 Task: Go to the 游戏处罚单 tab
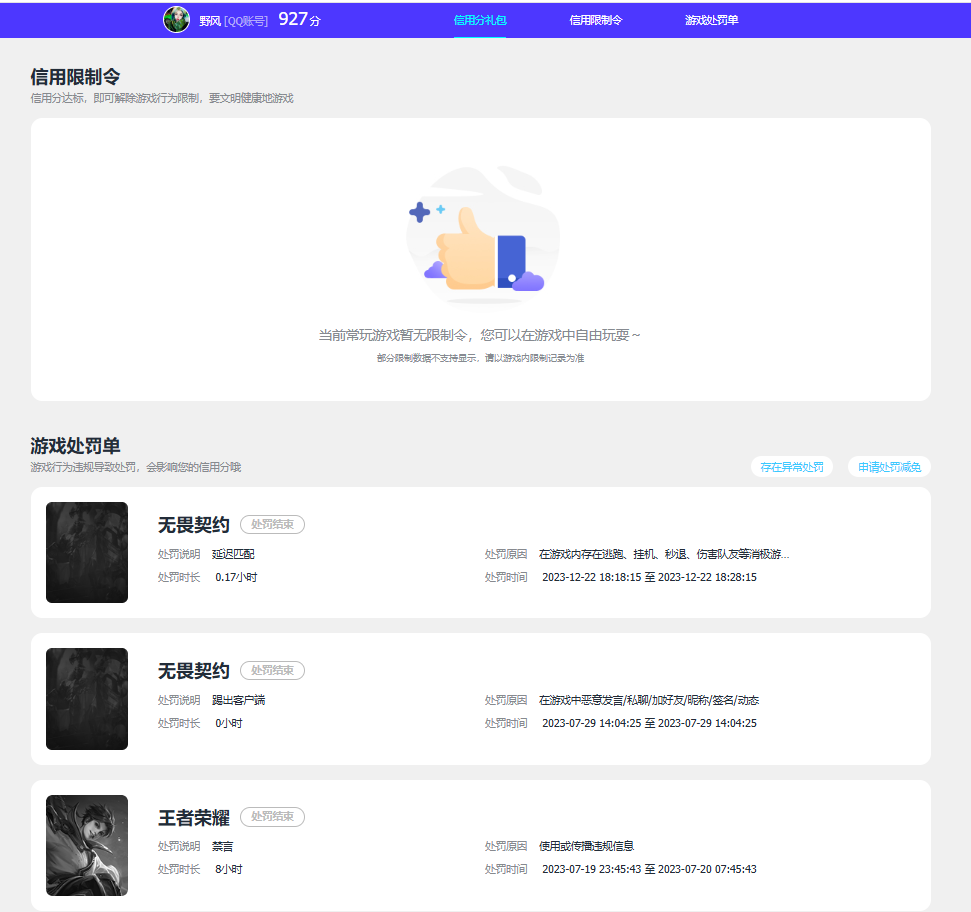(x=712, y=20)
